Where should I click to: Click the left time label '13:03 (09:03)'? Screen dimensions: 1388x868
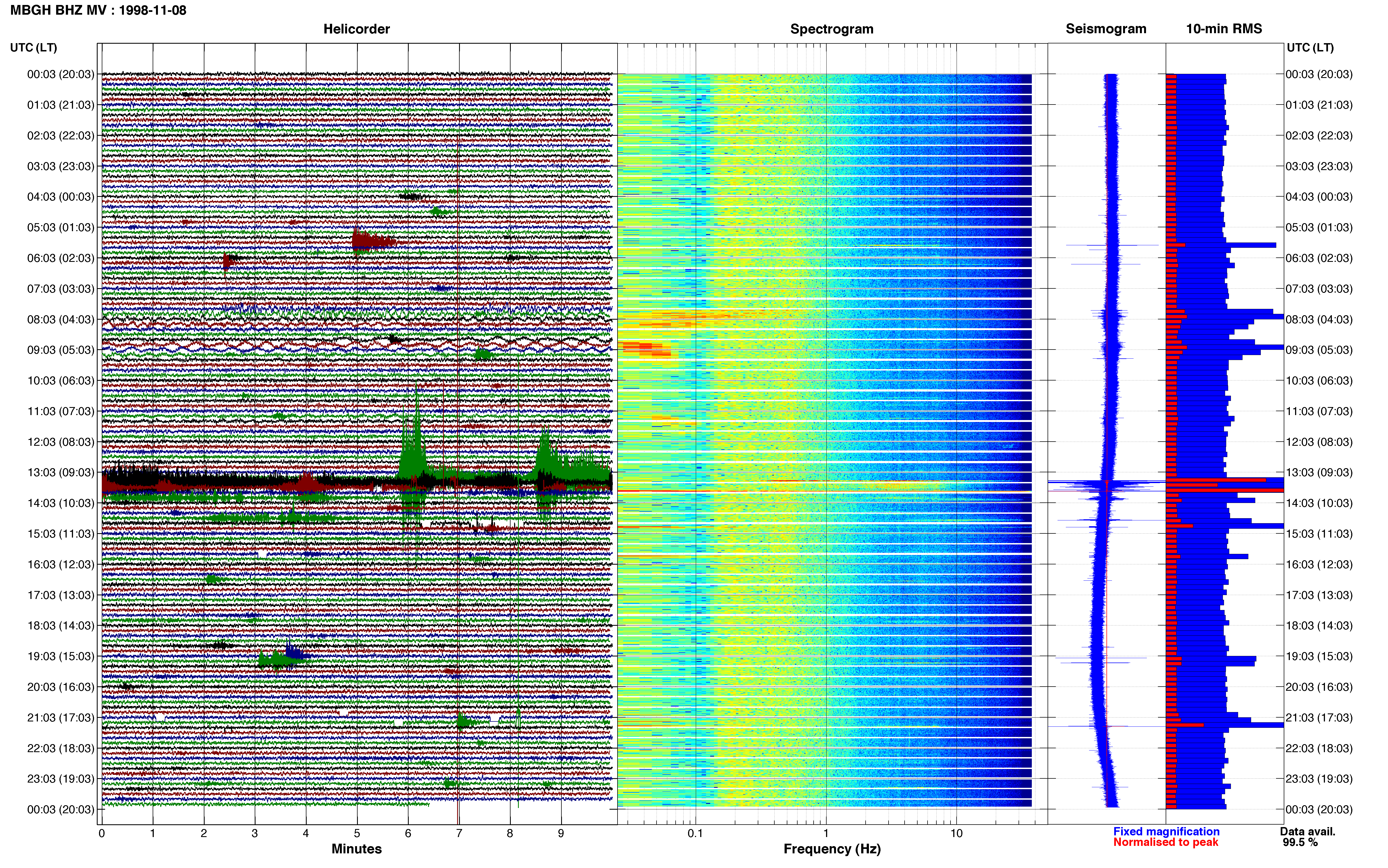(x=61, y=473)
